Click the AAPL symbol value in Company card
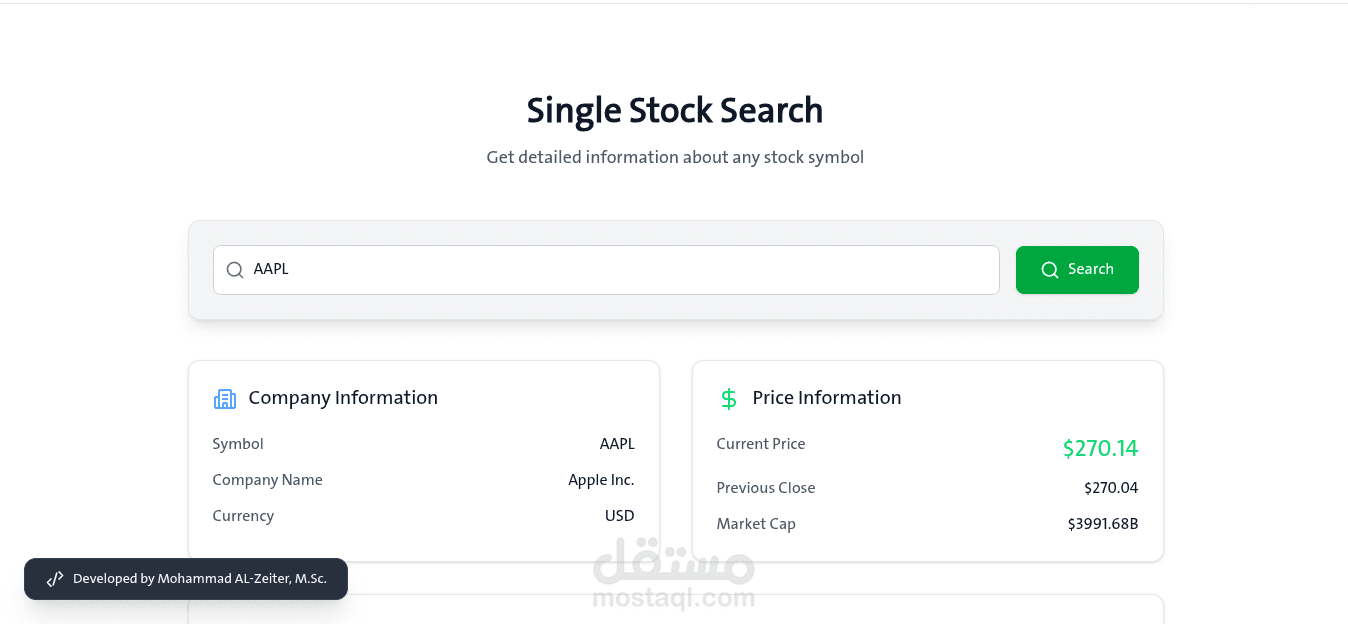The height and width of the screenshot is (624, 1348). coord(617,444)
